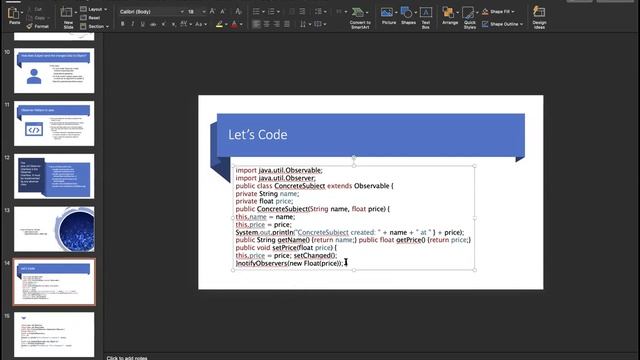Viewport: 640px width, 360px height.
Task: Click the Paste clipboard icon
Action: point(13,14)
